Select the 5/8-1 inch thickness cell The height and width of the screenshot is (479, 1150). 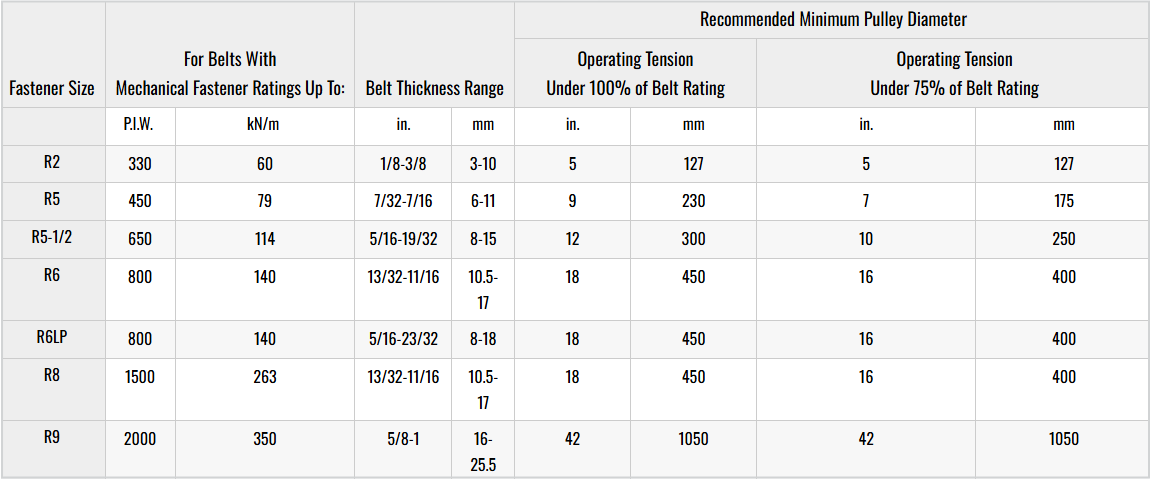click(x=402, y=439)
